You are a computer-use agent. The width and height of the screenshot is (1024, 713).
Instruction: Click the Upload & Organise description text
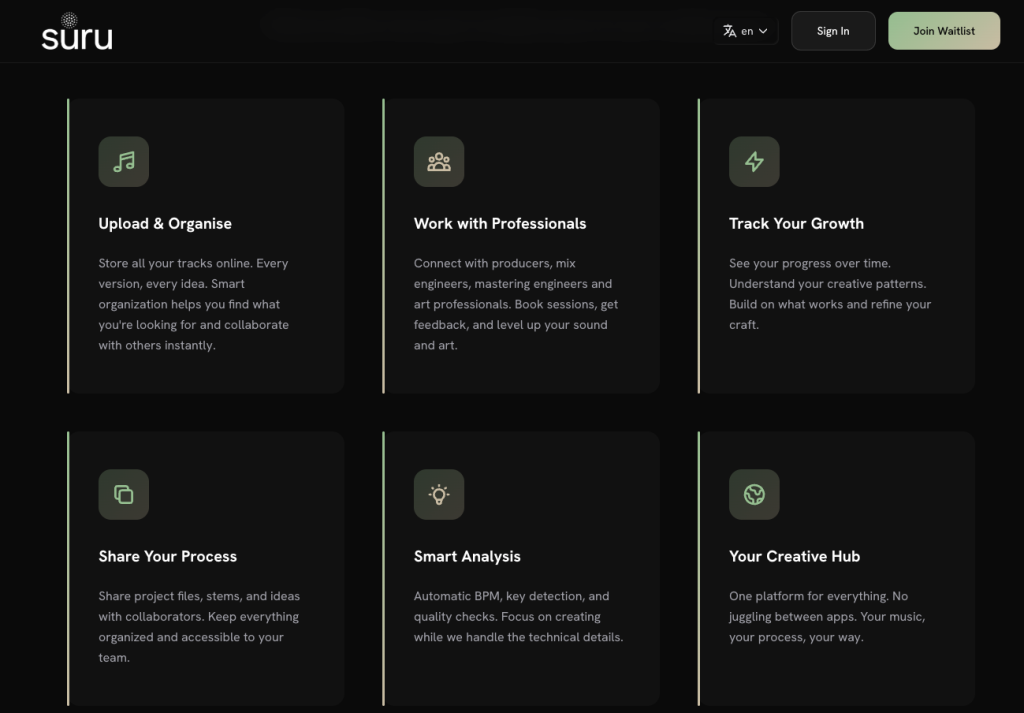coord(194,304)
